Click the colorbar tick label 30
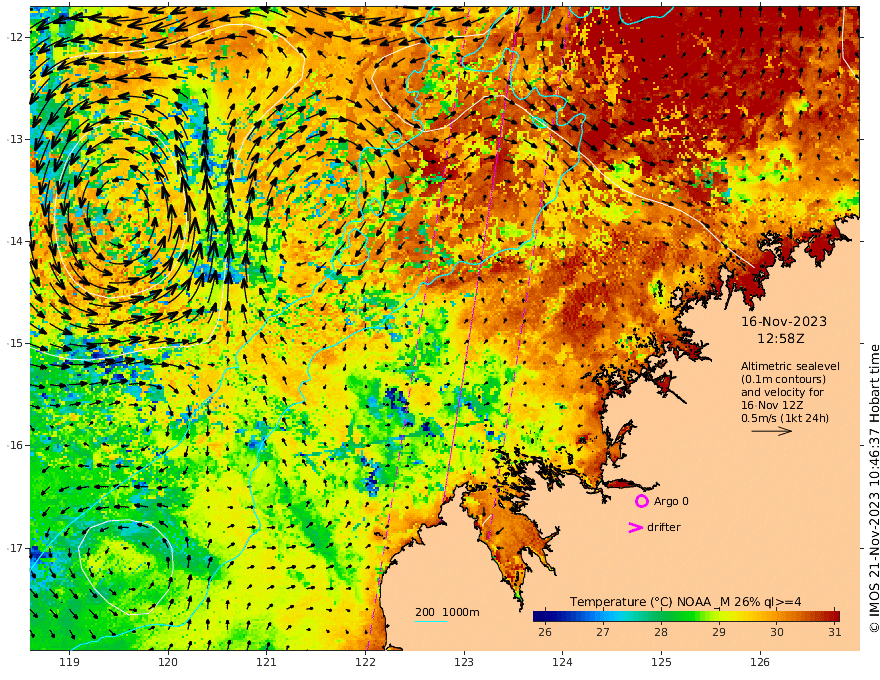This screenshot has width=880, height=680. (x=777, y=632)
